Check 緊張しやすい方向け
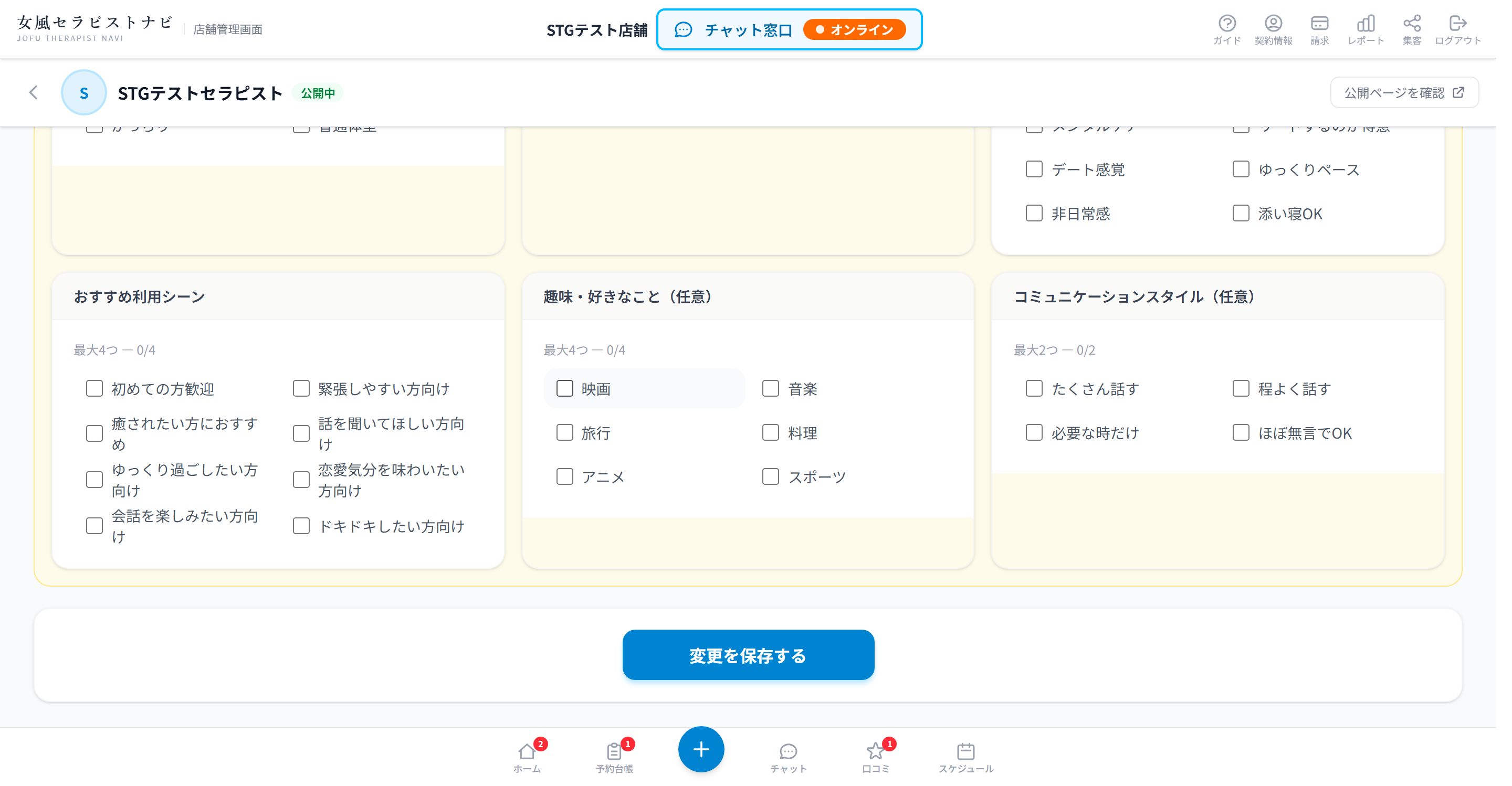Screen dimensions: 1512x786 pyautogui.click(x=304, y=392)
